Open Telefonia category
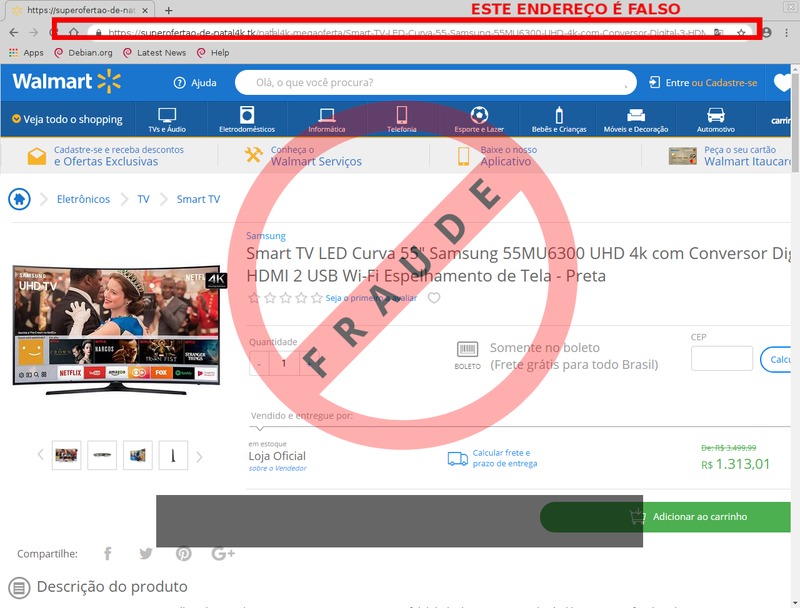Viewport: 800px width, 608px height. pos(402,120)
